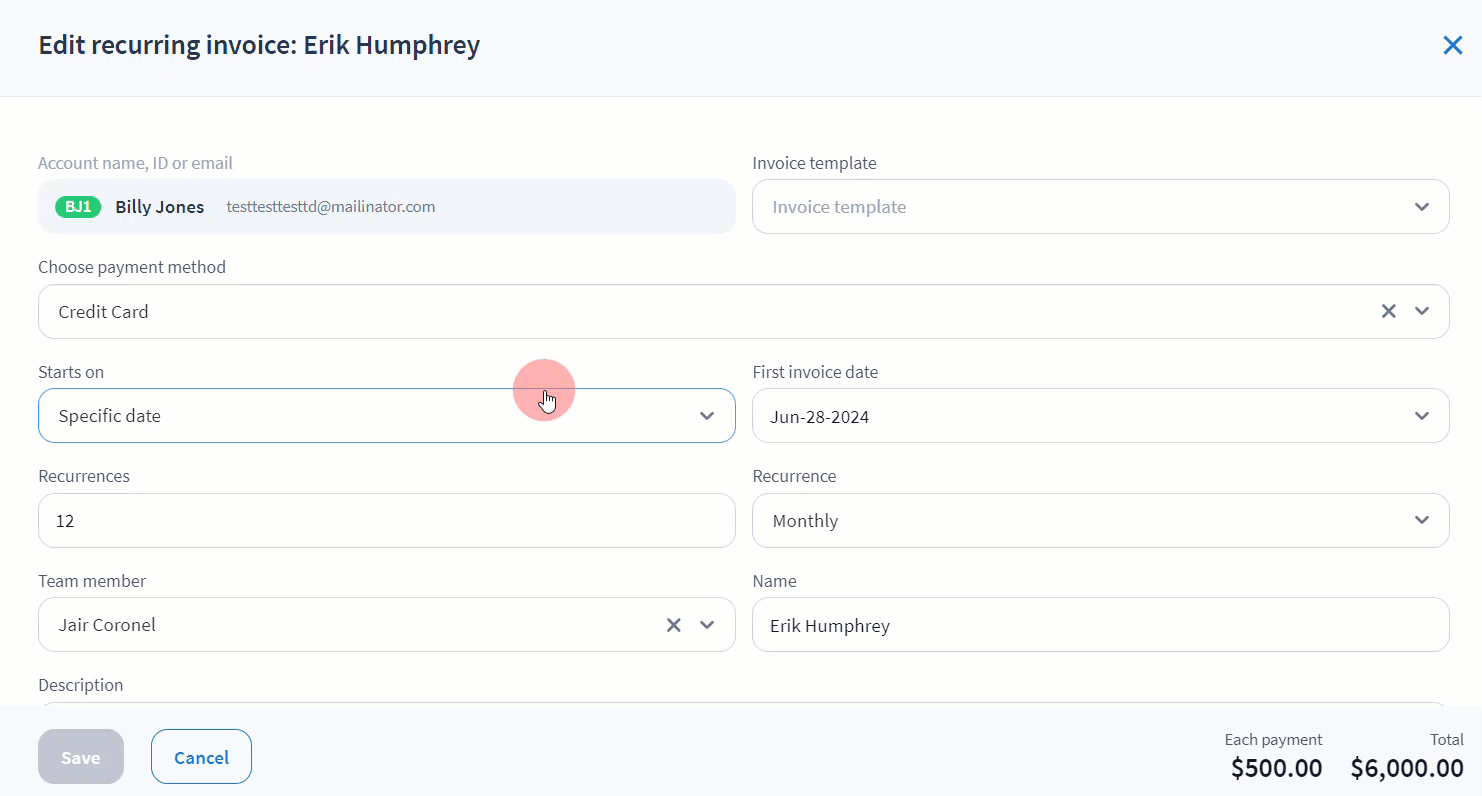
Task: Expand the Team member chevron arrow
Action: click(707, 625)
